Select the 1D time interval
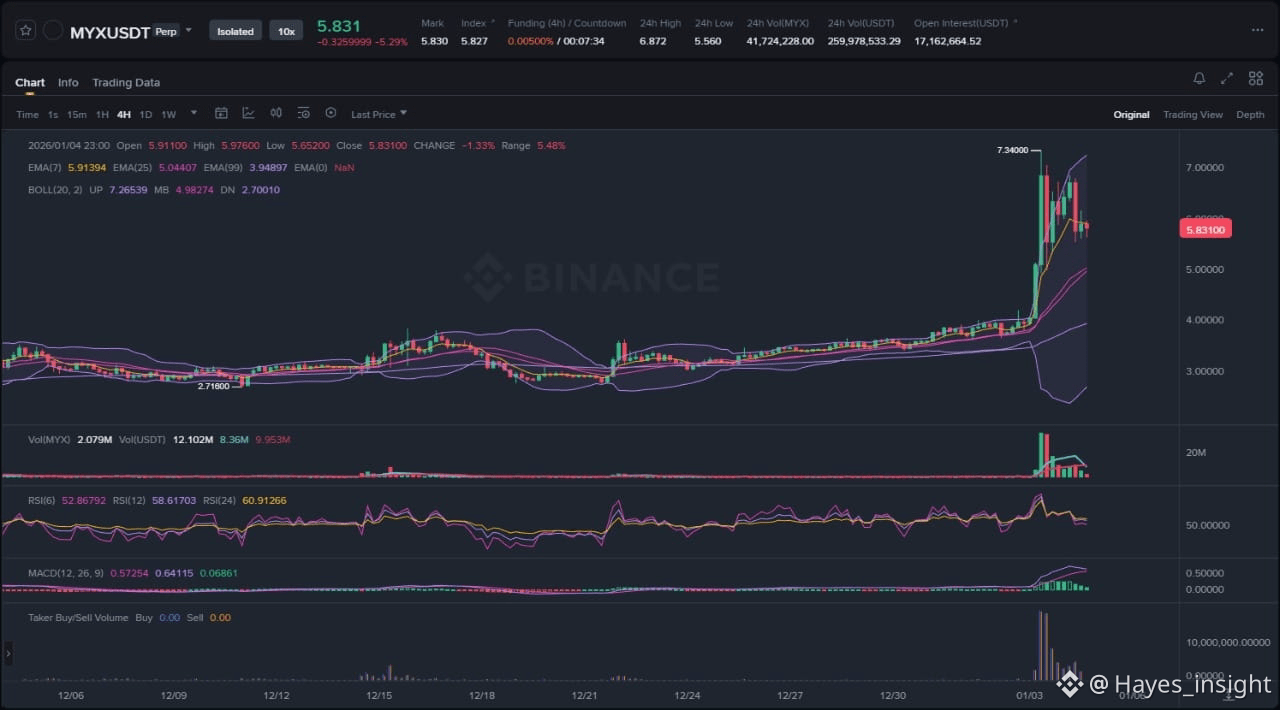1280x710 pixels. pos(146,114)
